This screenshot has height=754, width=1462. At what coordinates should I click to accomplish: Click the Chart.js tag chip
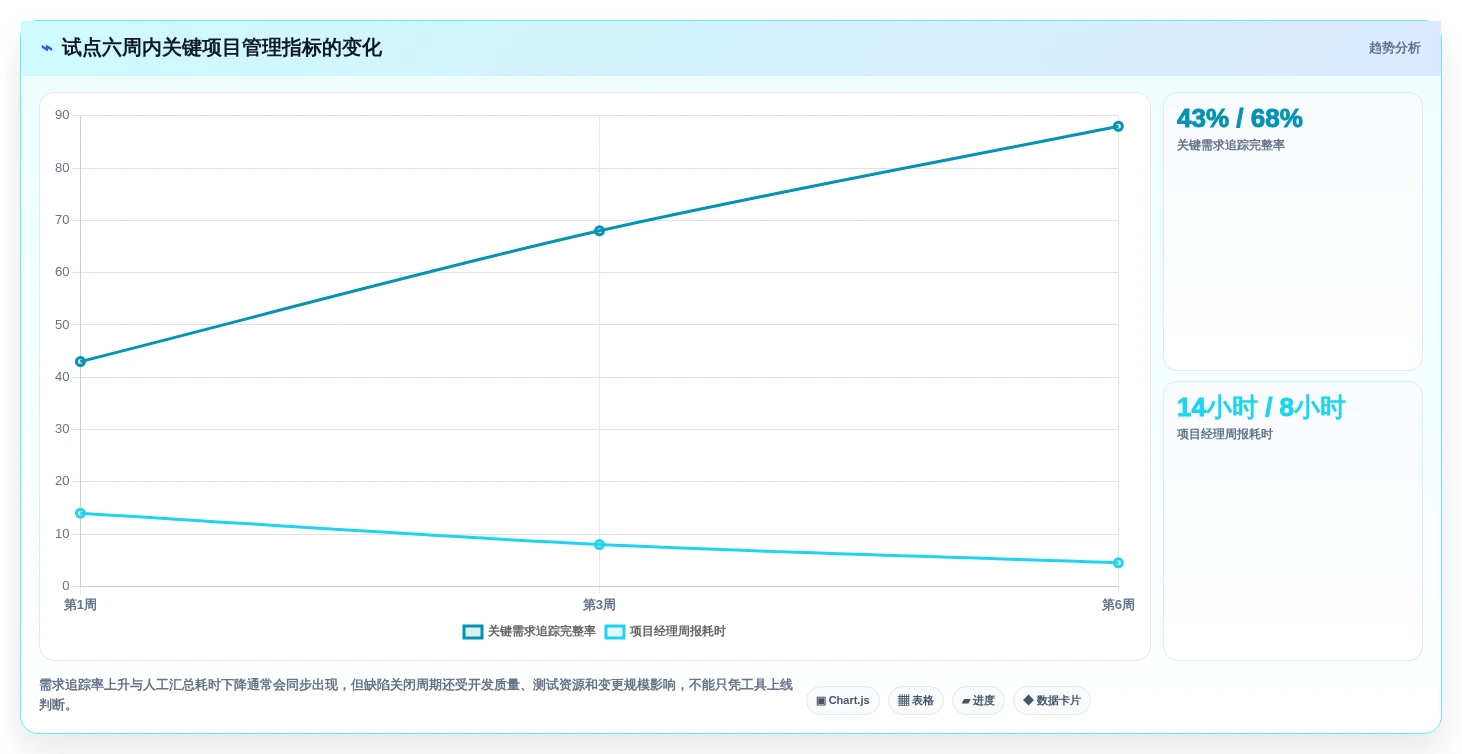click(843, 701)
